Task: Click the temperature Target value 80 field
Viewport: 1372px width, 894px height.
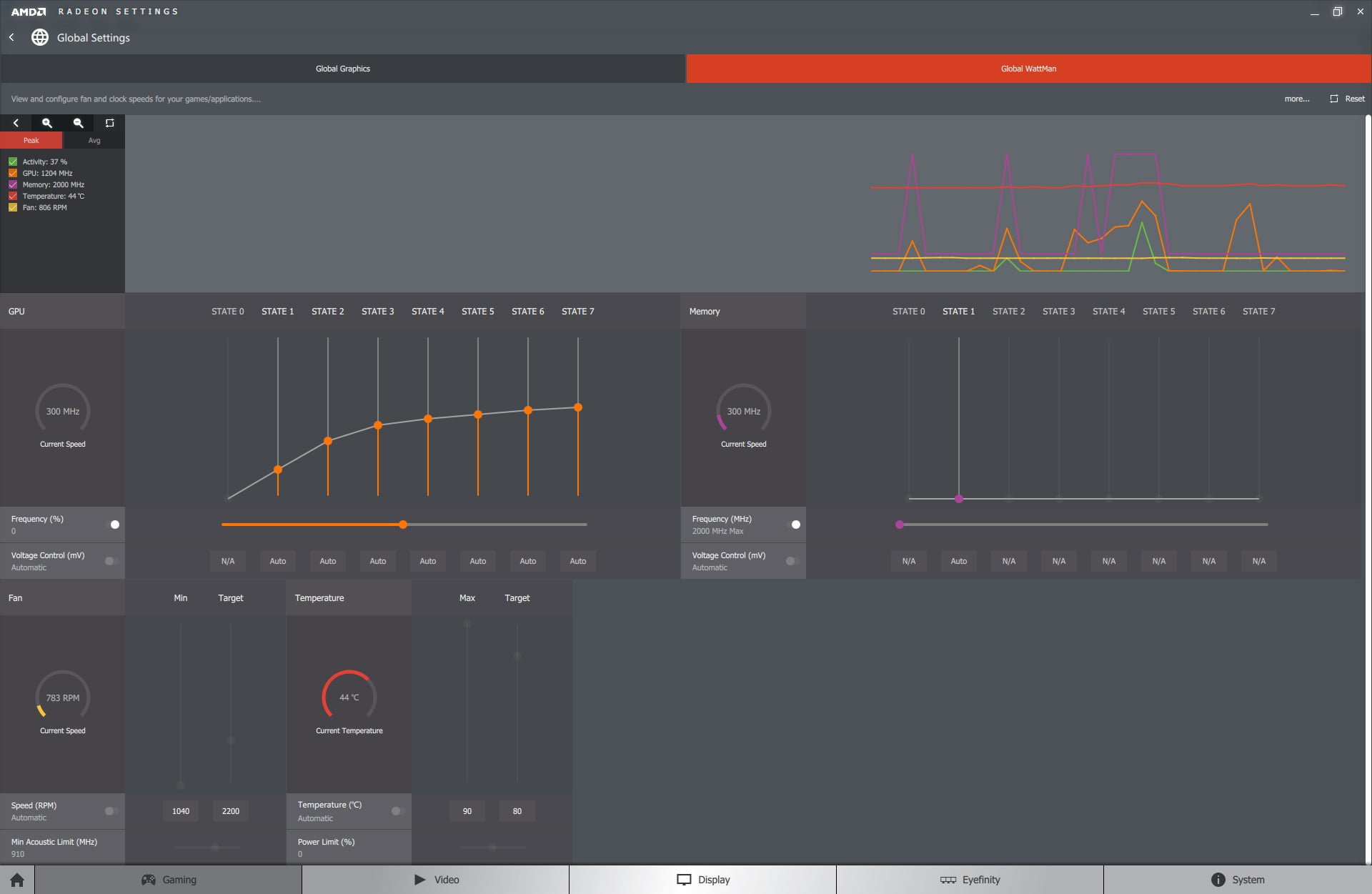Action: (517, 811)
